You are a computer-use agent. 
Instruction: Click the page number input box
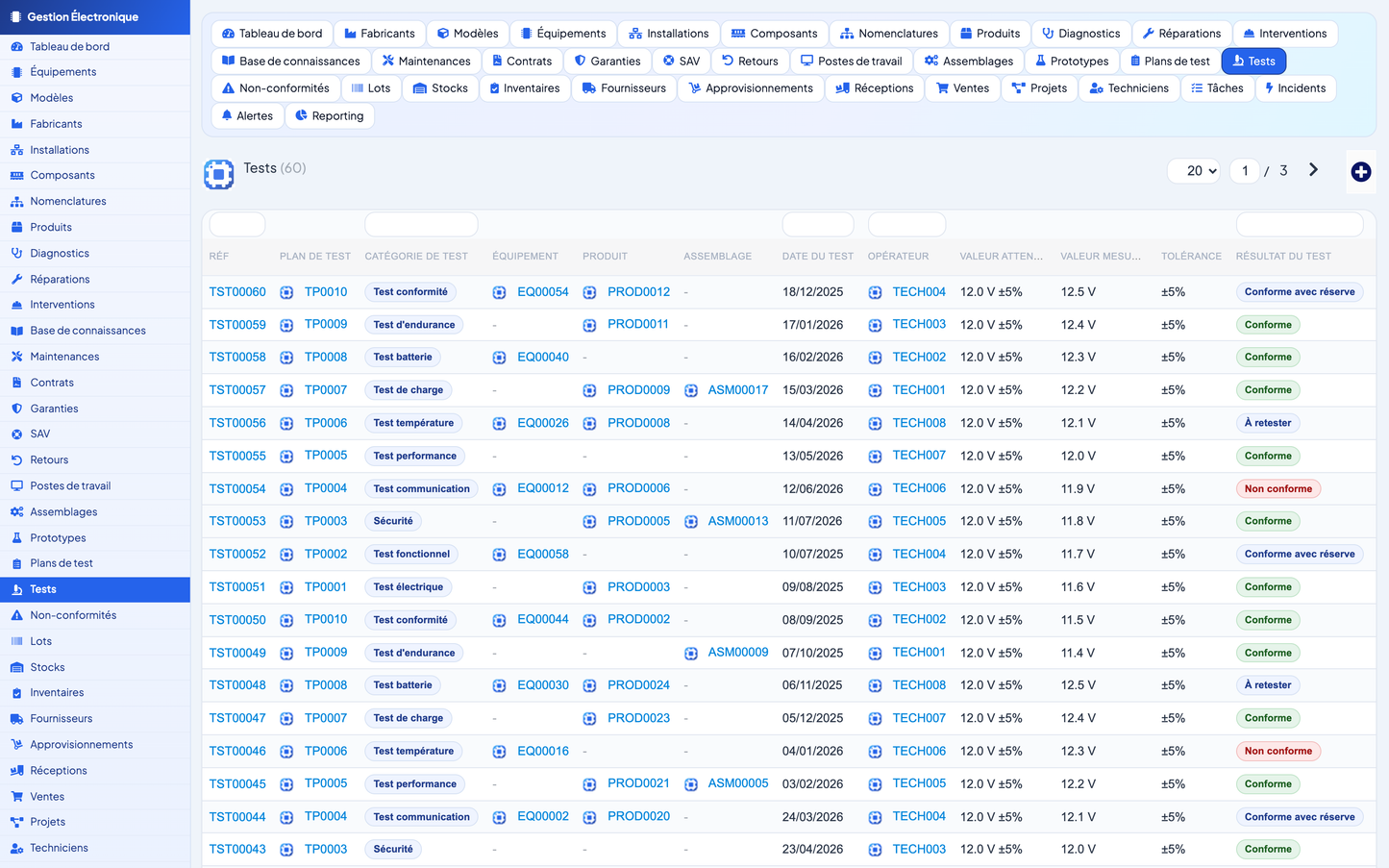pos(1245,170)
